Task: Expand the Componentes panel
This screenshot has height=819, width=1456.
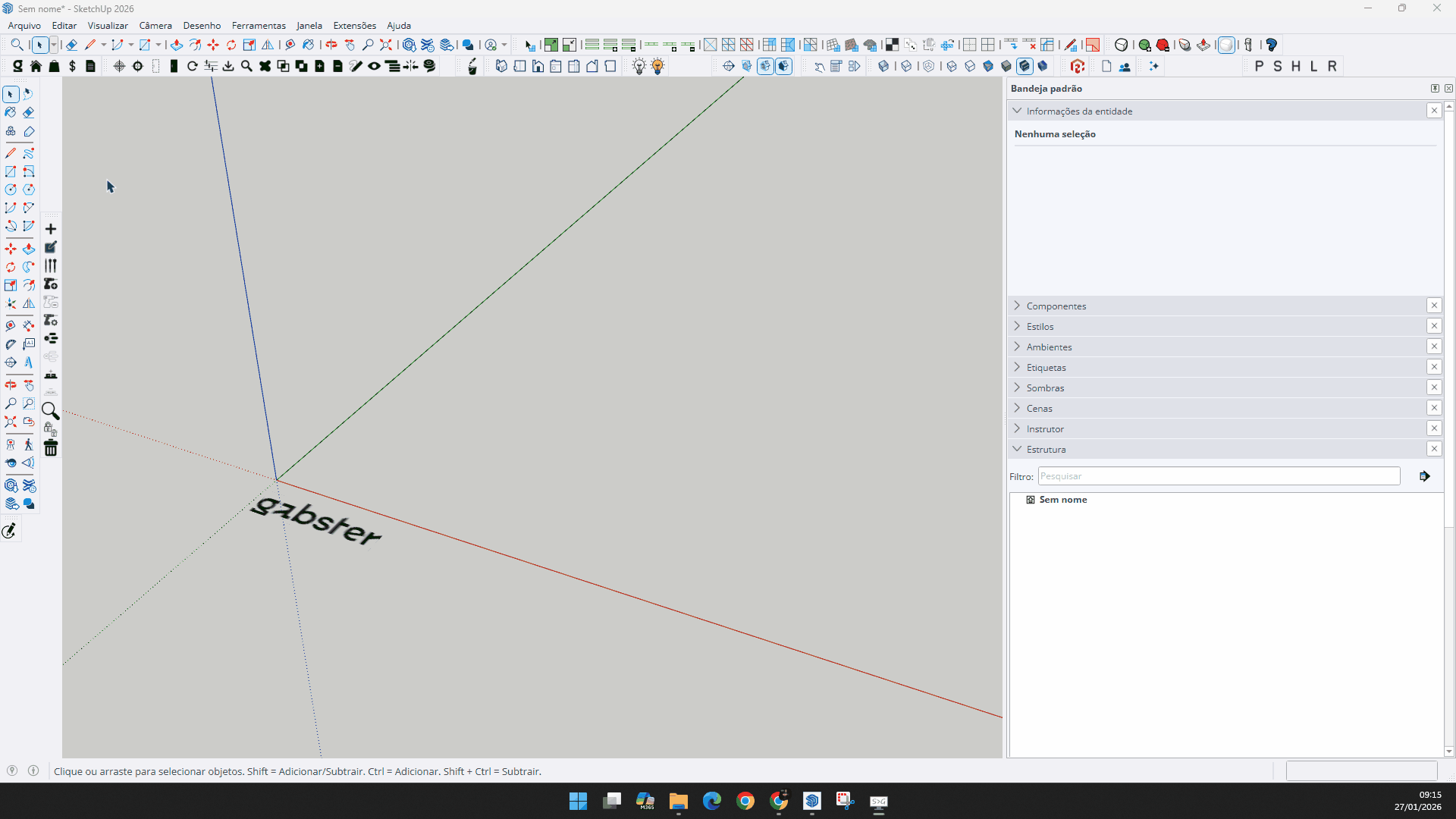Action: point(1056,306)
